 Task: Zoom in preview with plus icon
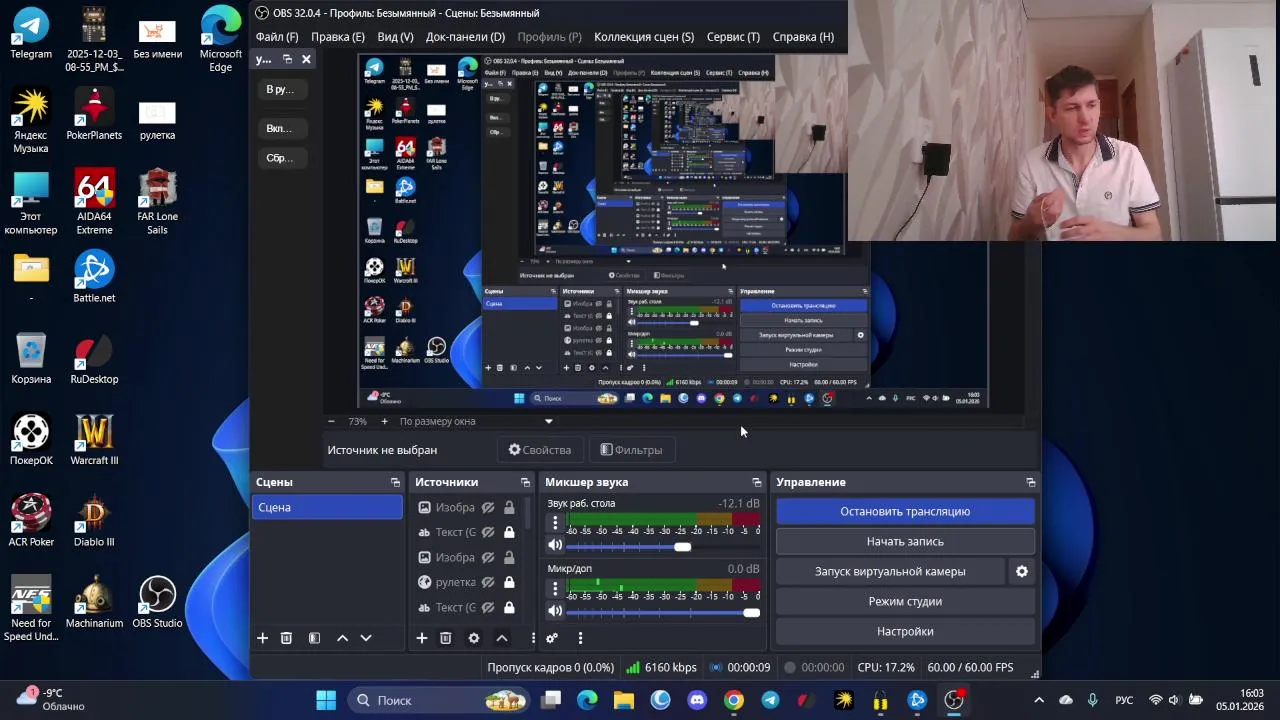pyautogui.click(x=384, y=421)
